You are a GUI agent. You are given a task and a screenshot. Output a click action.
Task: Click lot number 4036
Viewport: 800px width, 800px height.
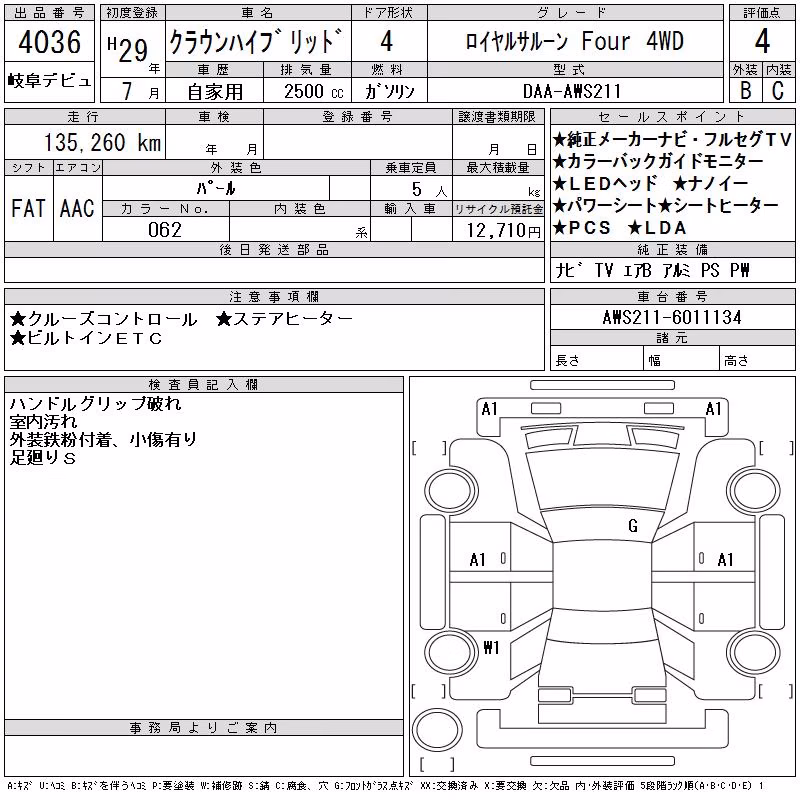pos(49,41)
